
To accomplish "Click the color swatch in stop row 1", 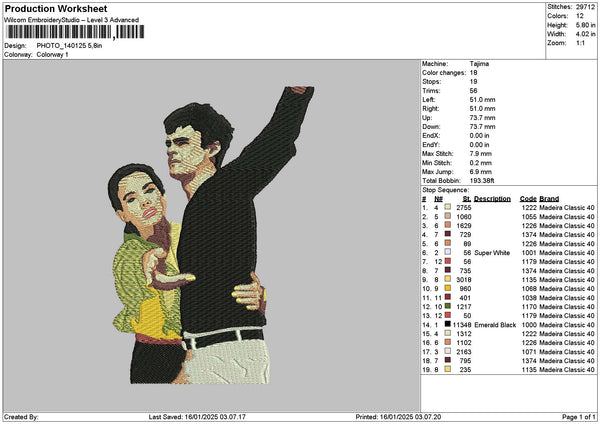I will (447, 207).
